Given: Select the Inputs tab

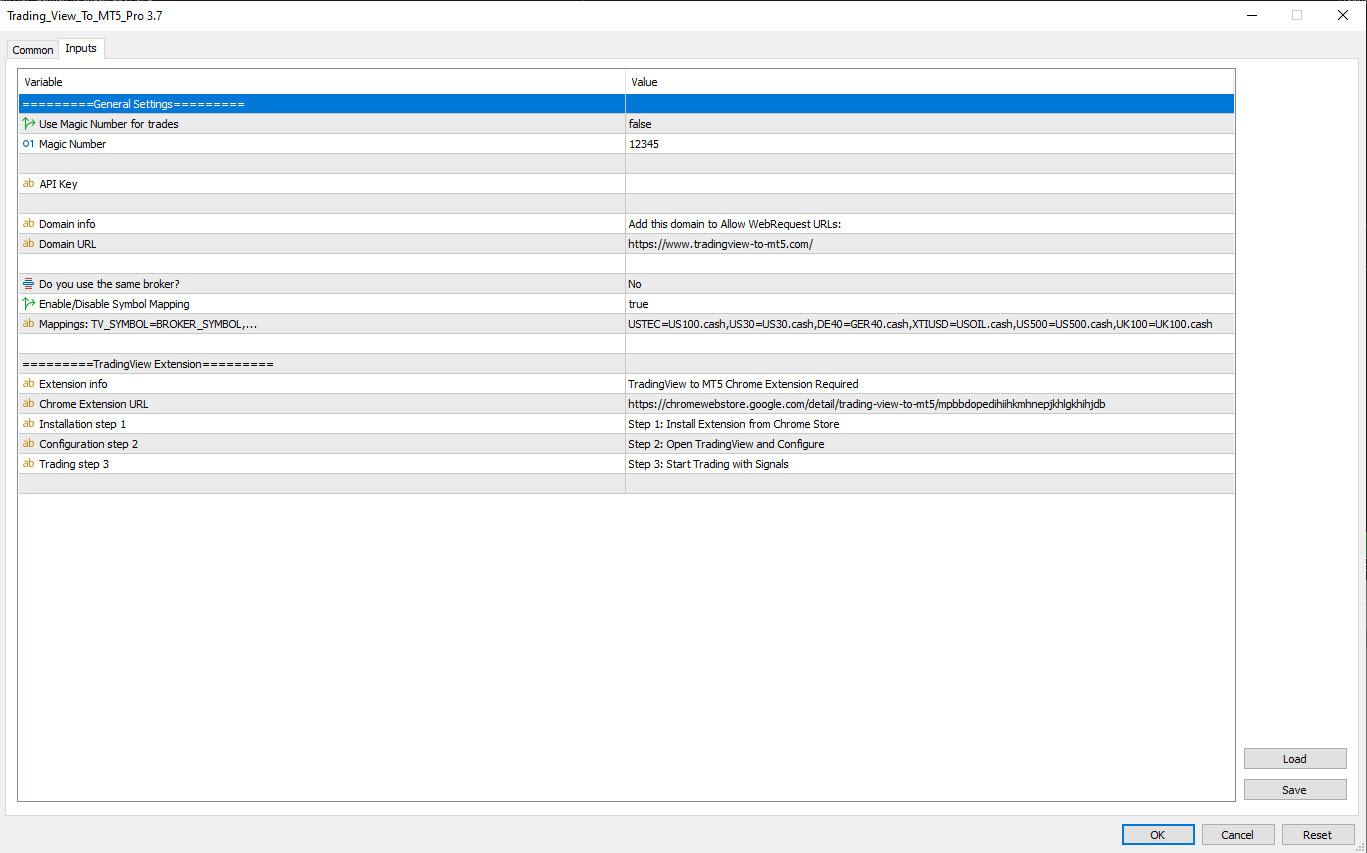Looking at the screenshot, I should coord(81,48).
